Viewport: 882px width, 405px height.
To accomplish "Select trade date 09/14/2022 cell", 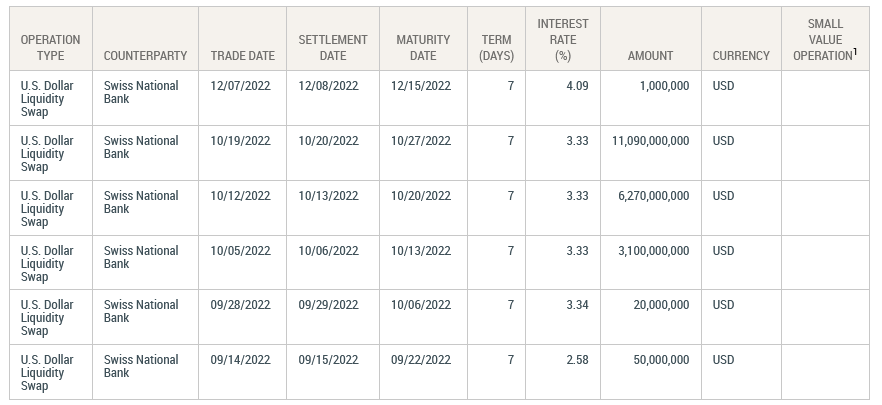I will coord(242,372).
